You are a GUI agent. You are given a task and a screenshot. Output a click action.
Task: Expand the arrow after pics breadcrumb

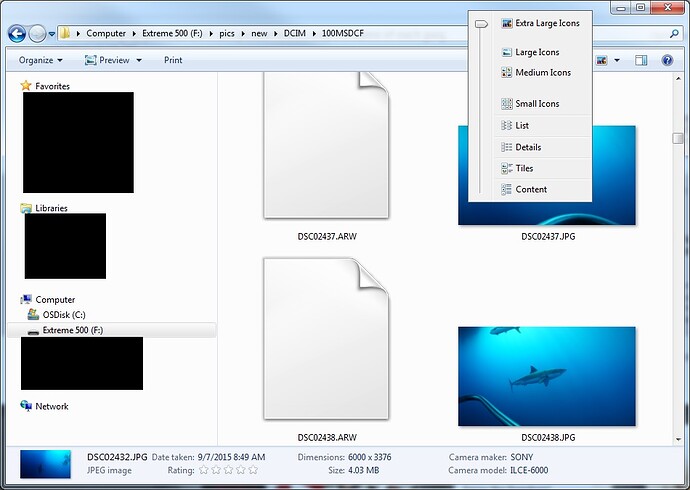(x=243, y=33)
